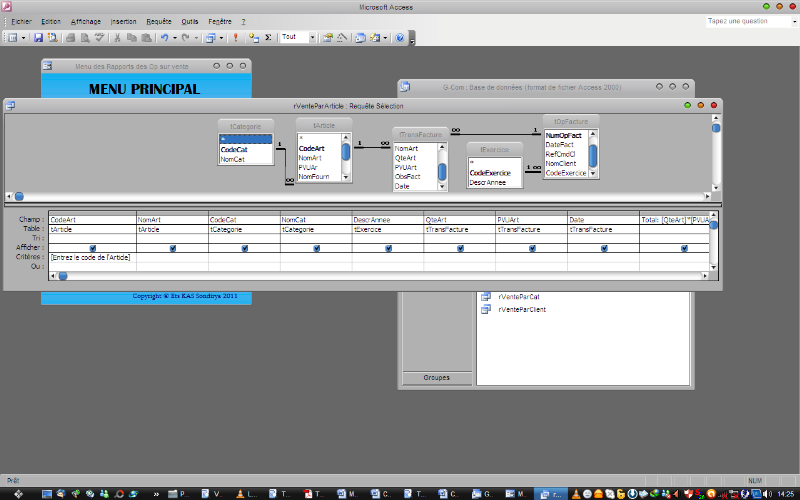Open the 'Tout' top values dropdown
This screenshot has width=800, height=500.
pos(312,38)
